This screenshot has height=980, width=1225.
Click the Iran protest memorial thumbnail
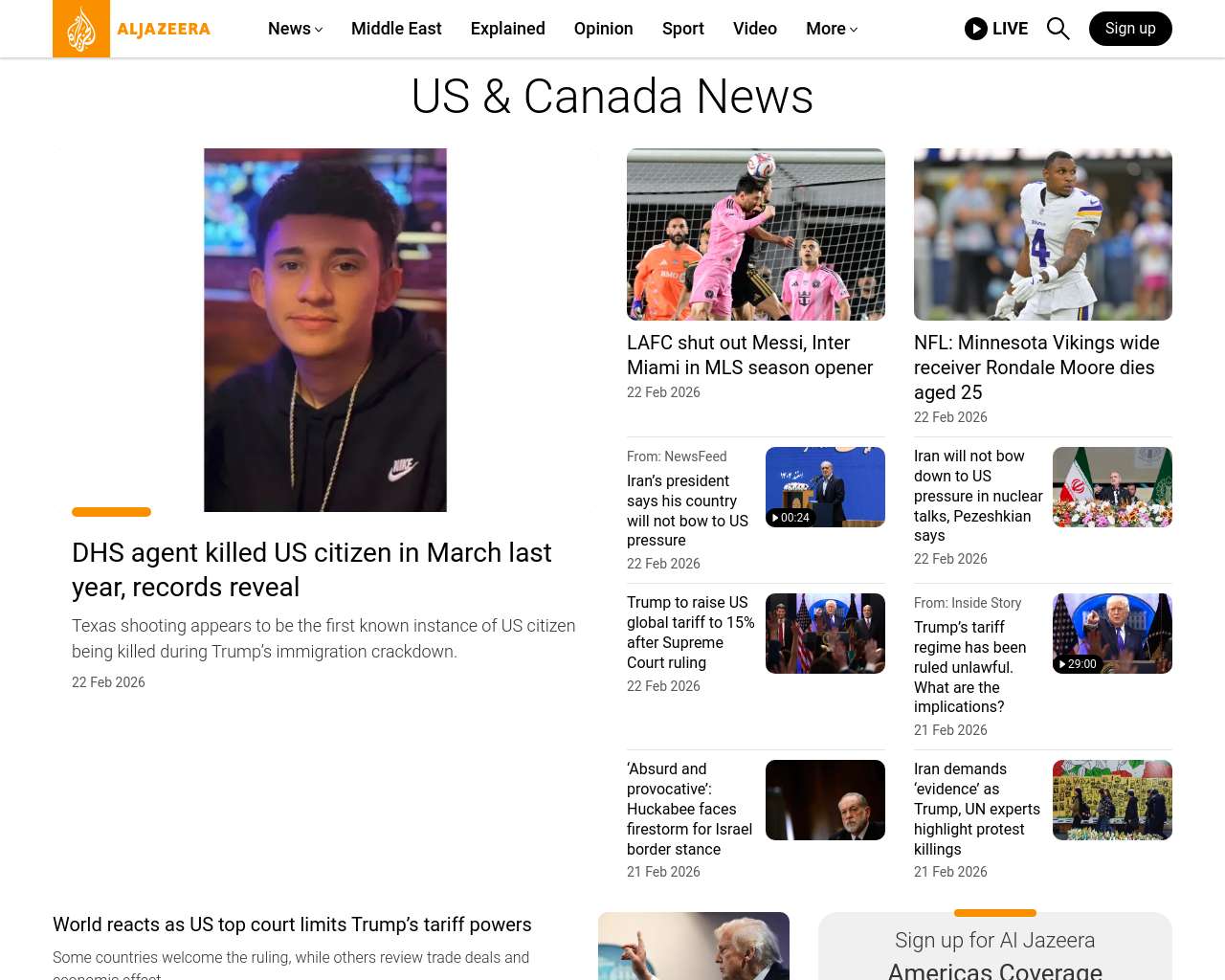tap(1112, 800)
